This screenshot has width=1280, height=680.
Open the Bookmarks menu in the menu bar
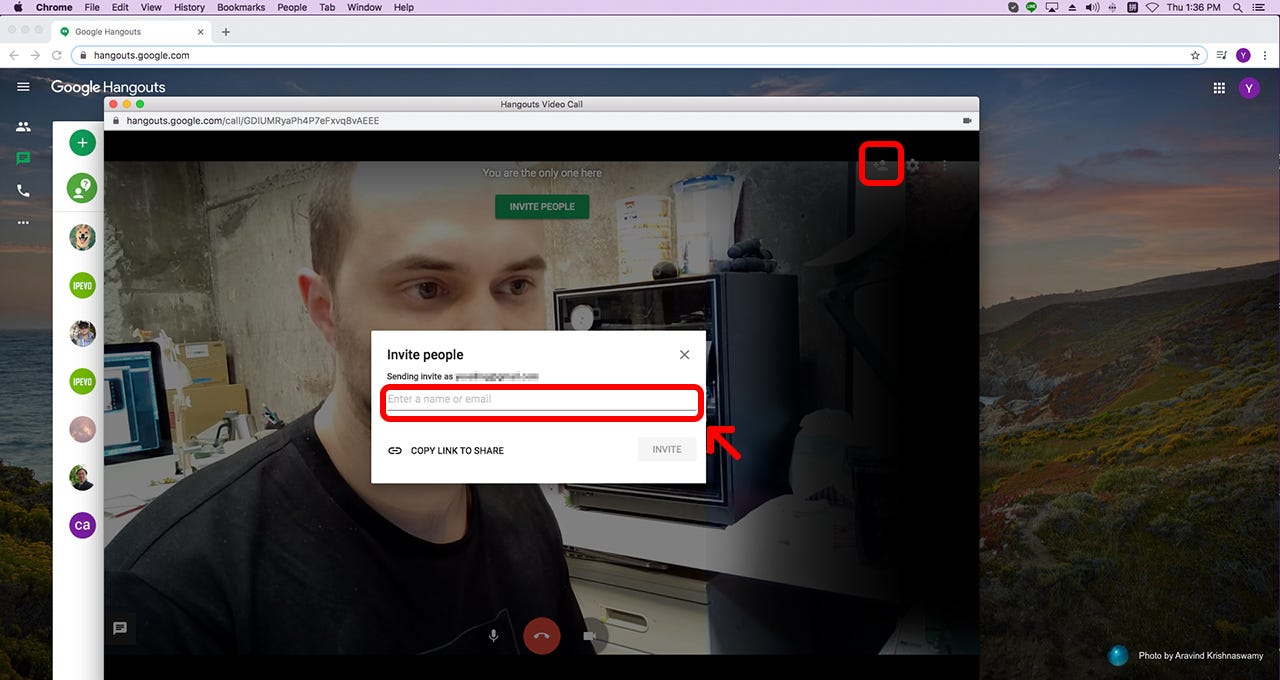[x=240, y=7]
